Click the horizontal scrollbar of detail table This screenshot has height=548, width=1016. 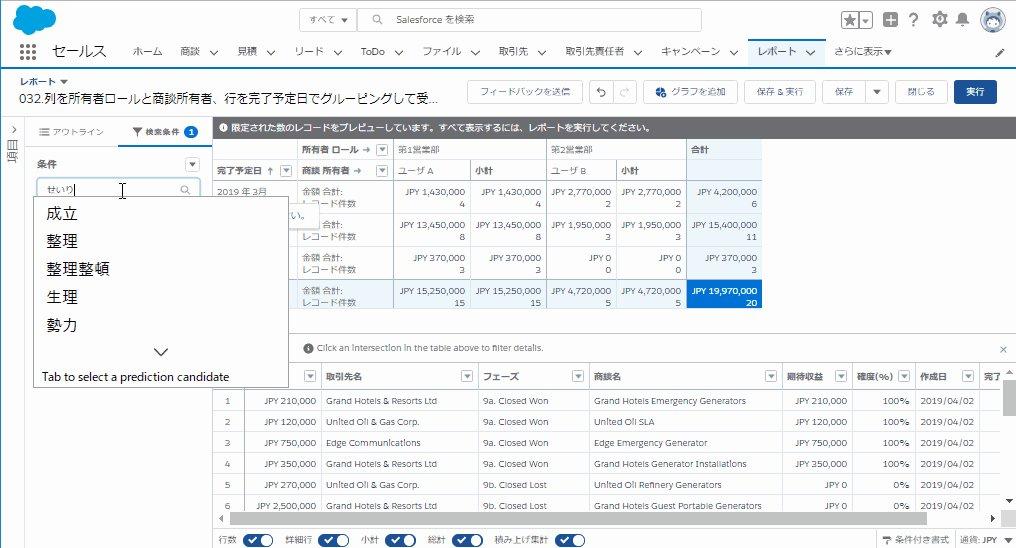(x=578, y=519)
